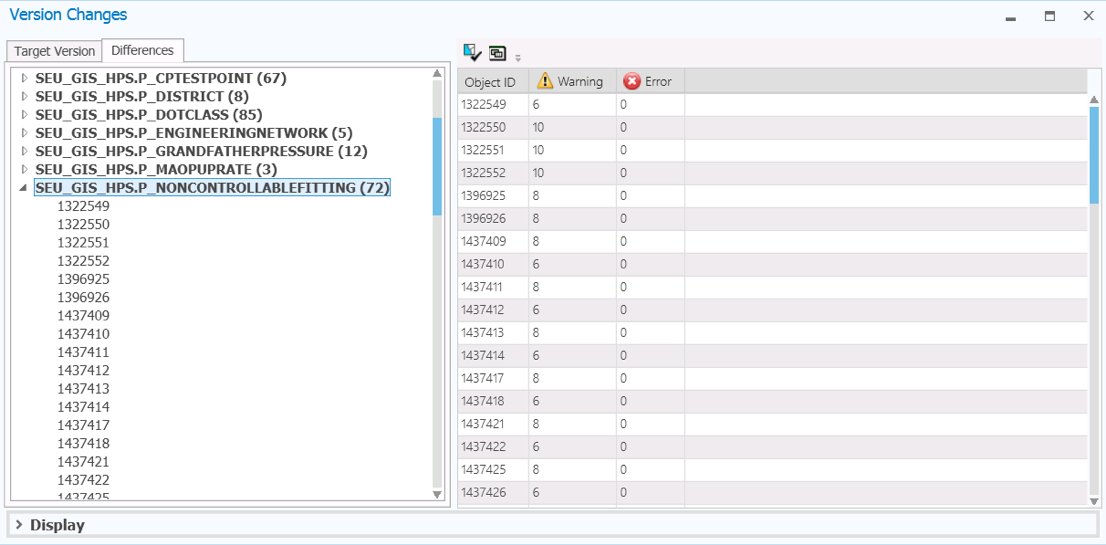Viewport: 1106px width, 545px height.
Task: Click the table scroll up arrow
Action: click(1094, 99)
